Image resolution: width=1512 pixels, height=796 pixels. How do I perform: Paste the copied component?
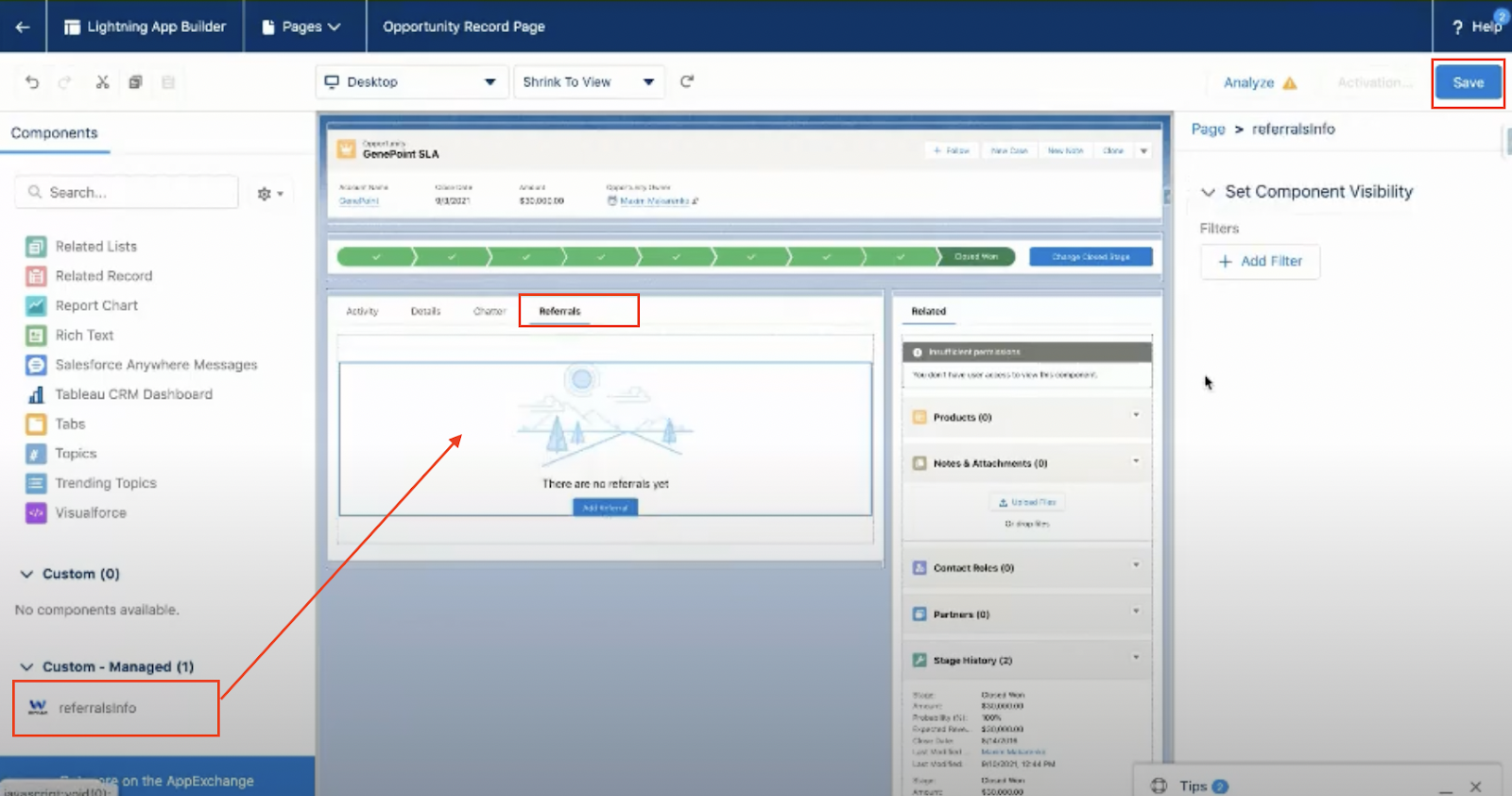pos(168,82)
